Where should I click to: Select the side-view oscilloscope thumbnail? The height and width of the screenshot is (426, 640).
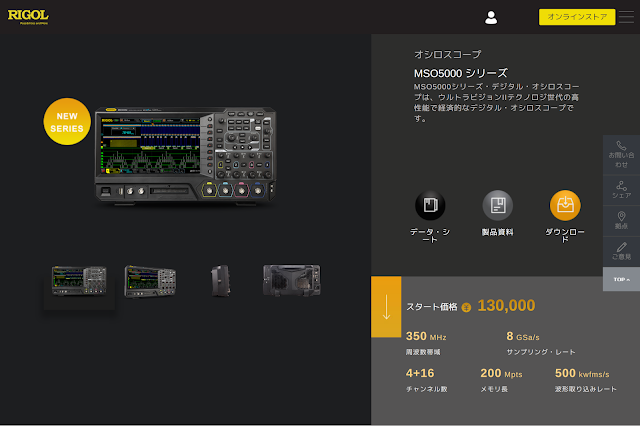point(221,281)
